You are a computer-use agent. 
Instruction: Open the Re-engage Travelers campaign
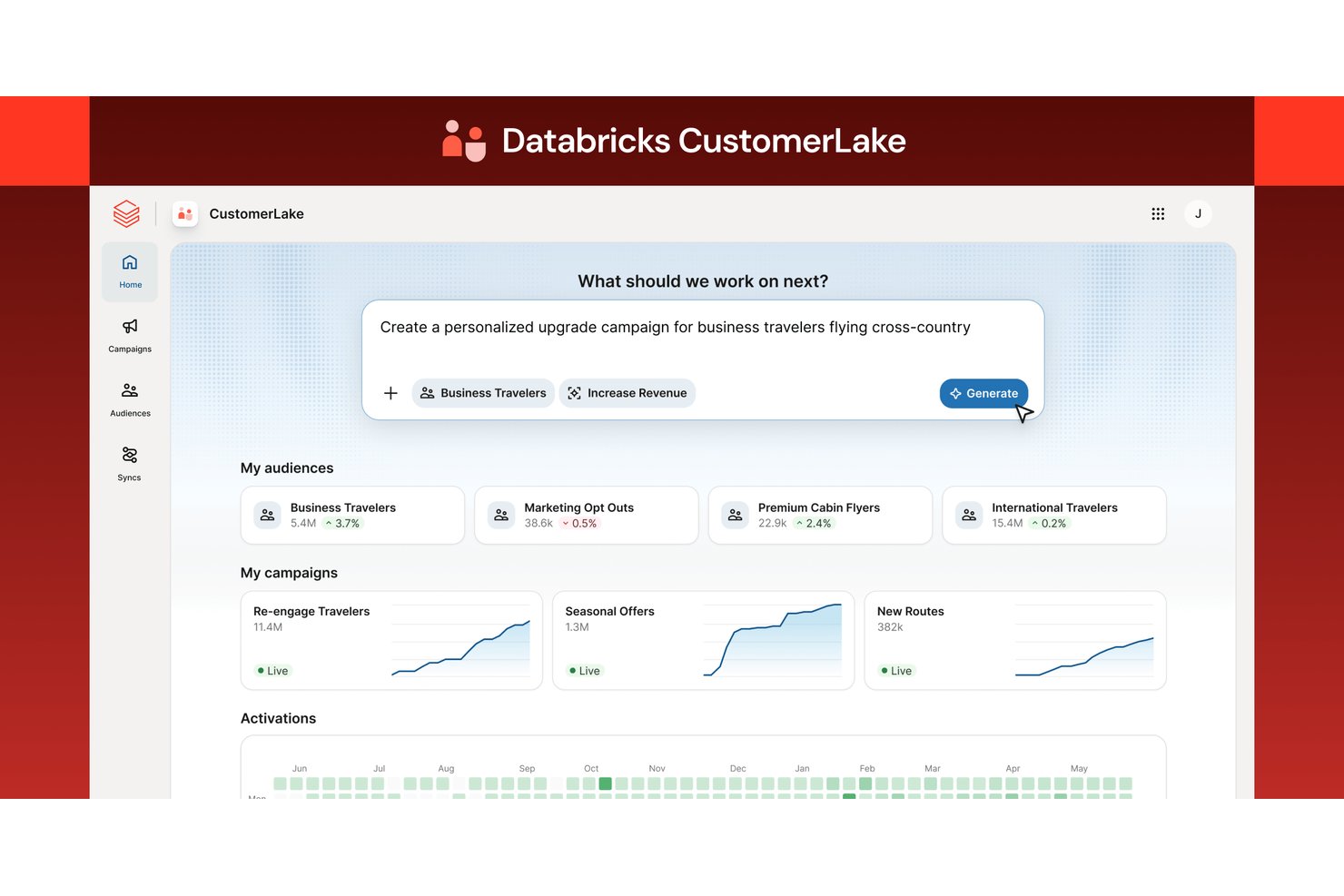point(391,641)
